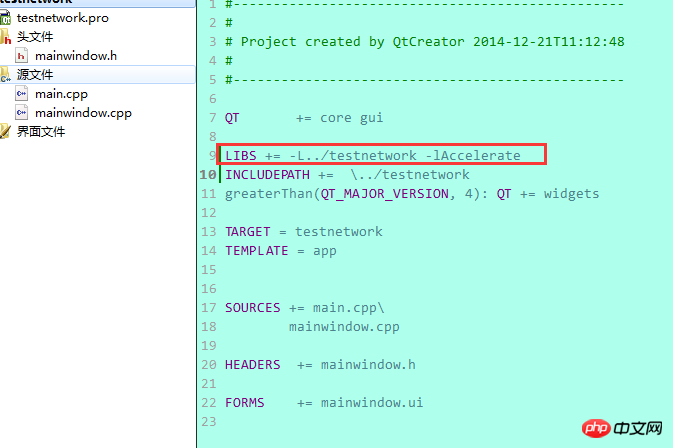Click the C++ file icon beside main.cpp
673x448 pixels.
[21, 94]
